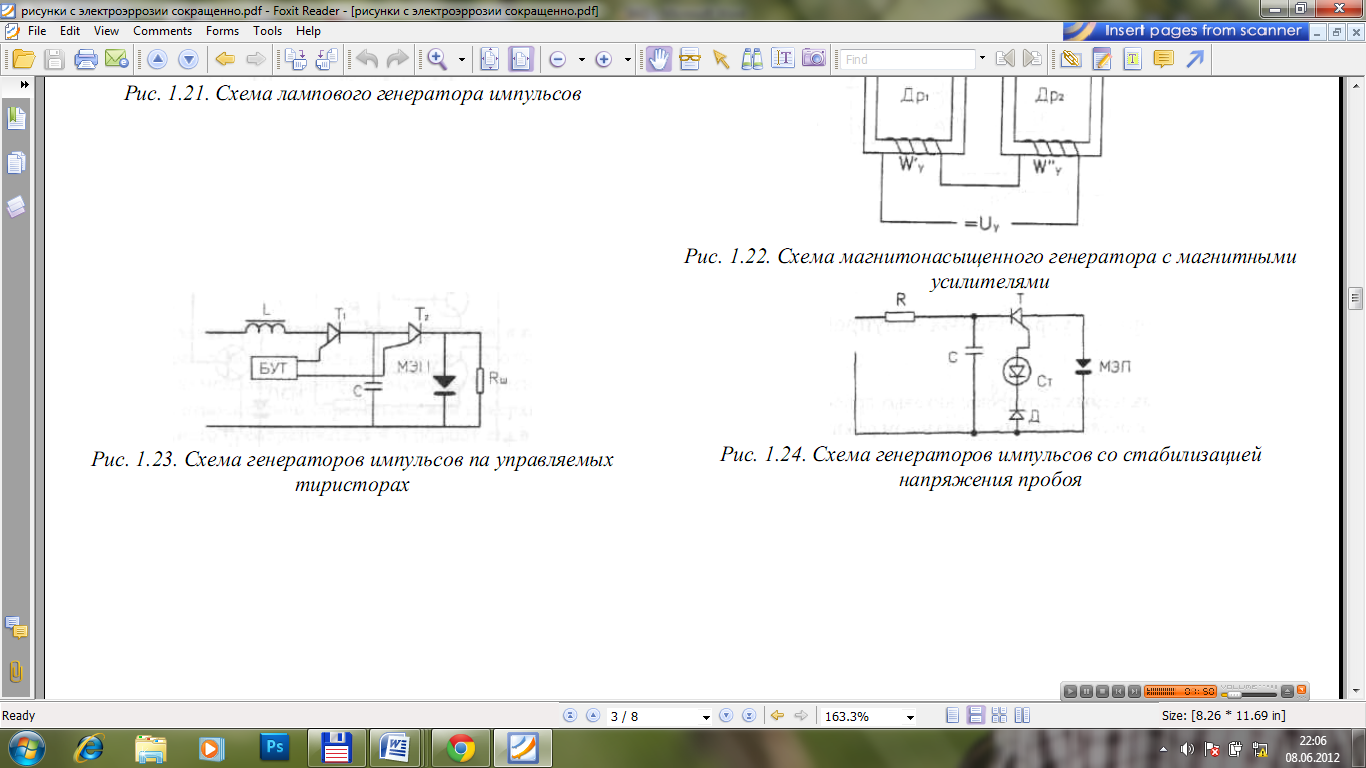This screenshot has width=1366, height=768.
Task: Open the Tools menu
Action: 267,31
